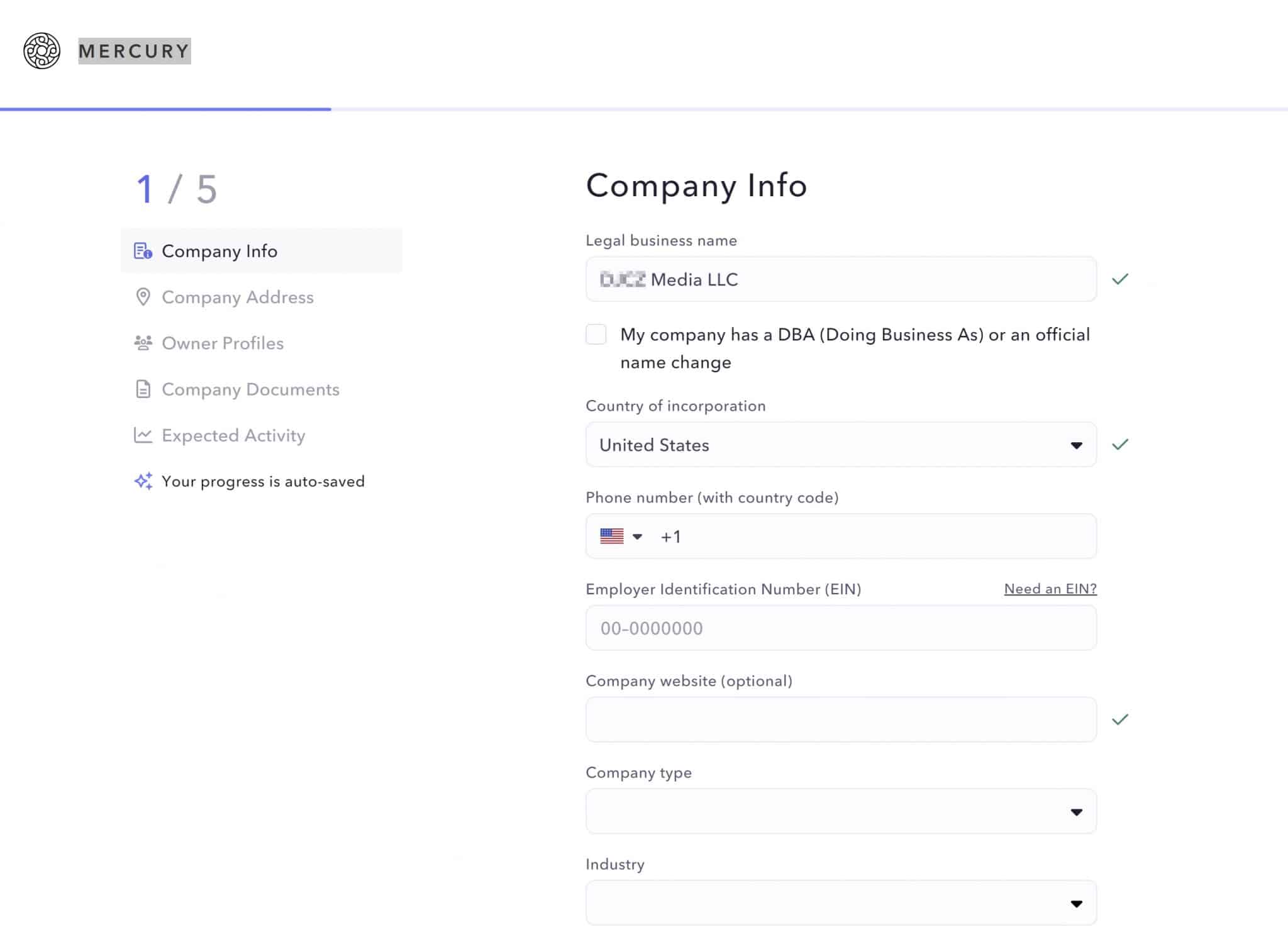Click the Mercury circular logo icon
The width and height of the screenshot is (1288, 927).
[x=42, y=51]
